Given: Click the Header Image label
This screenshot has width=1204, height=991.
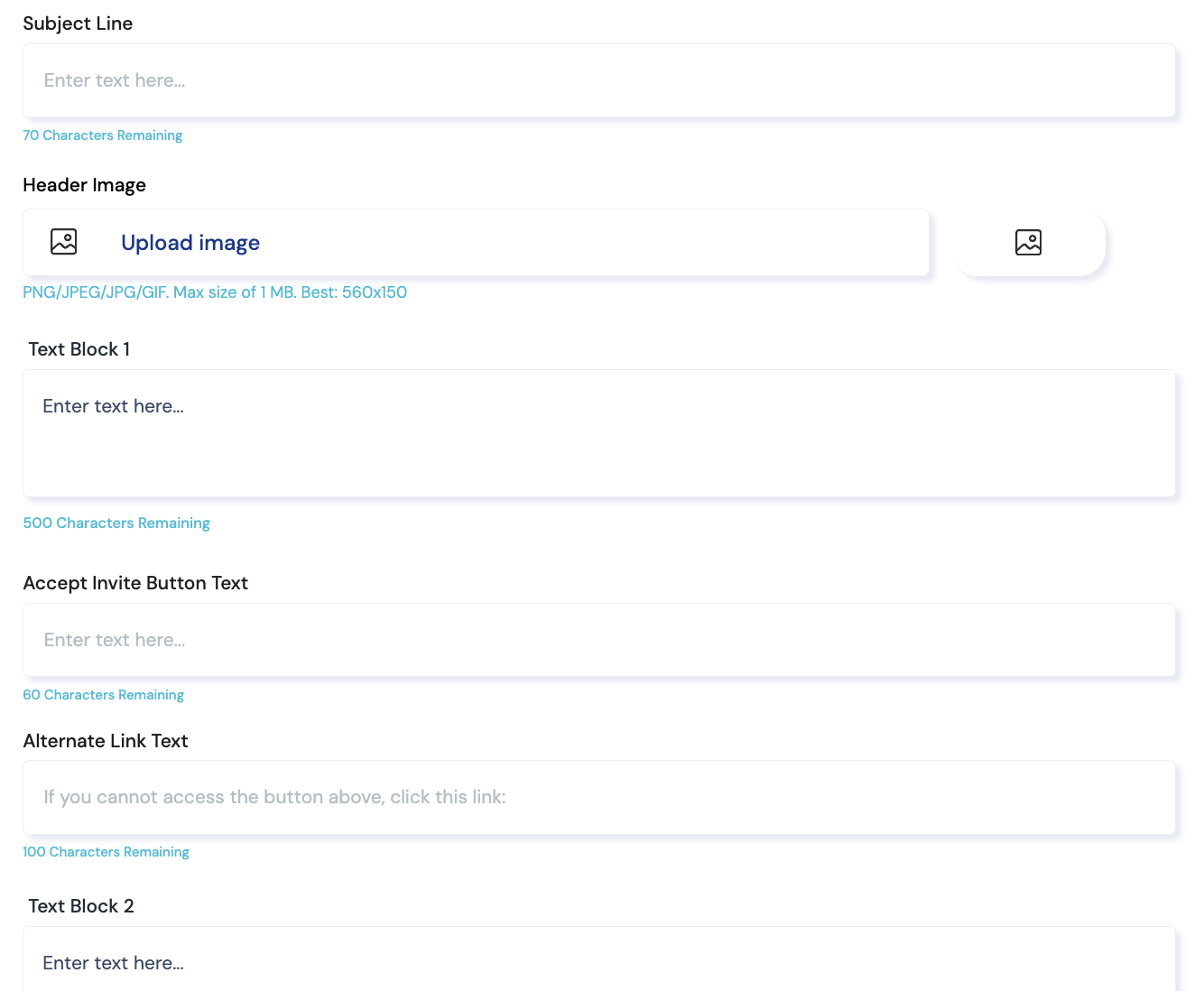Looking at the screenshot, I should 84,185.
